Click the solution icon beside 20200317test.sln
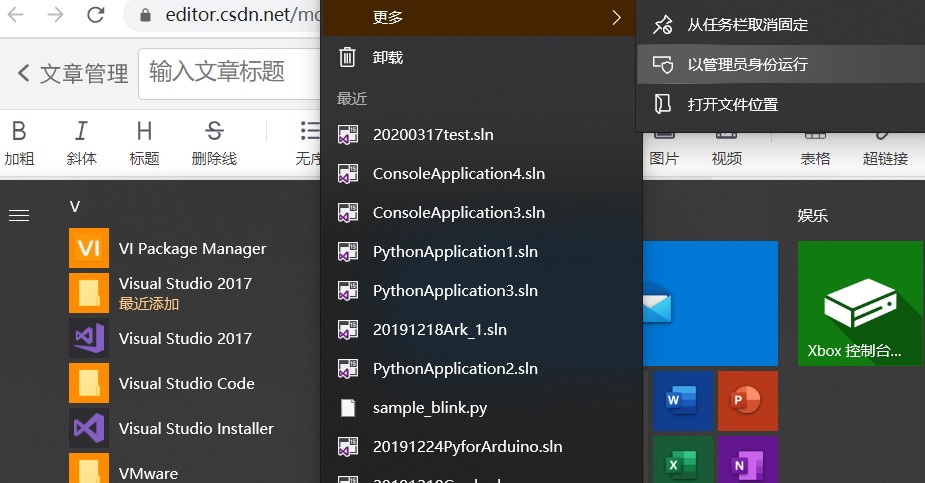Image resolution: width=925 pixels, height=483 pixels. pyautogui.click(x=347, y=134)
